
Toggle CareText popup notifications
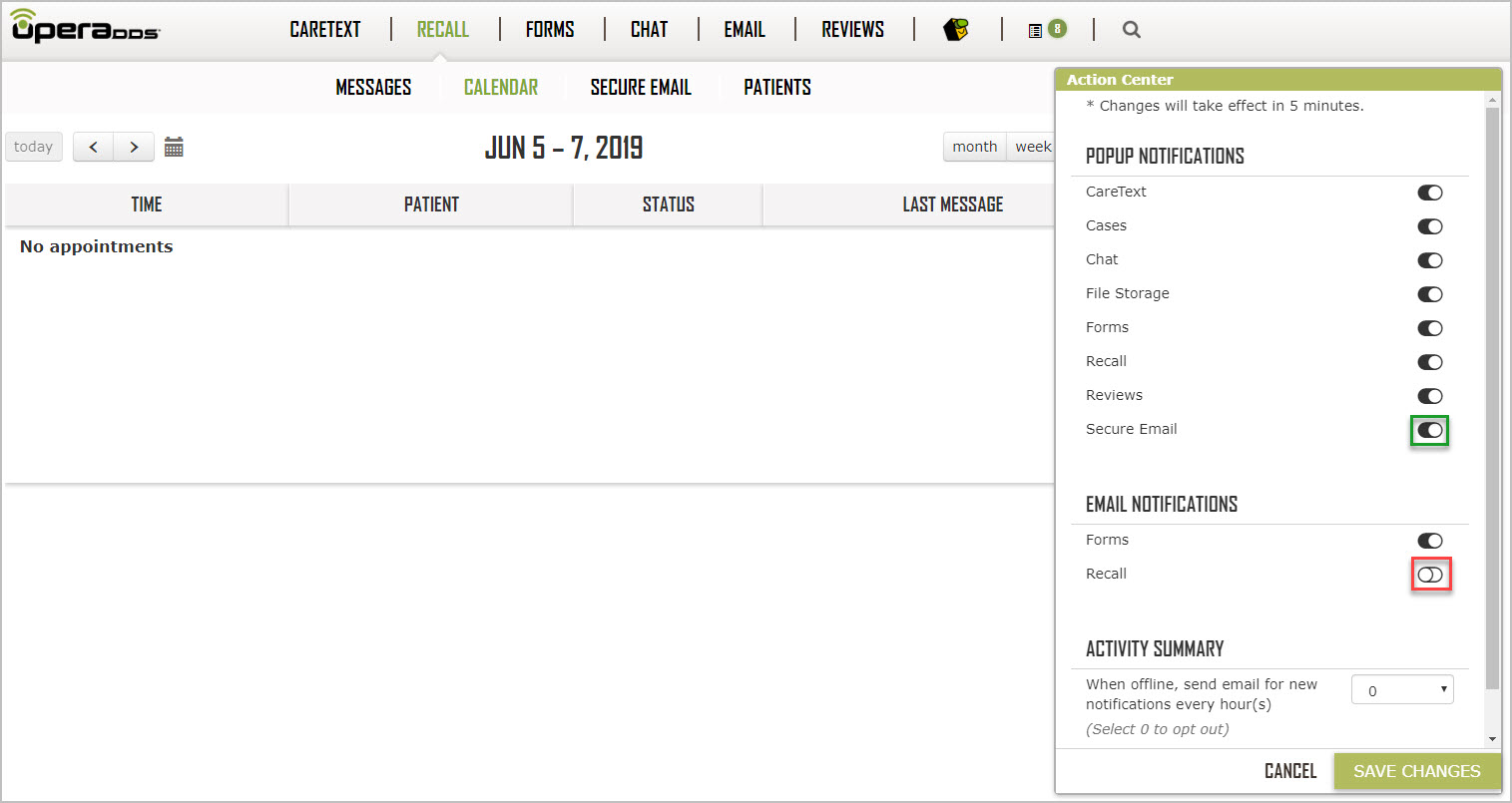click(x=1430, y=193)
